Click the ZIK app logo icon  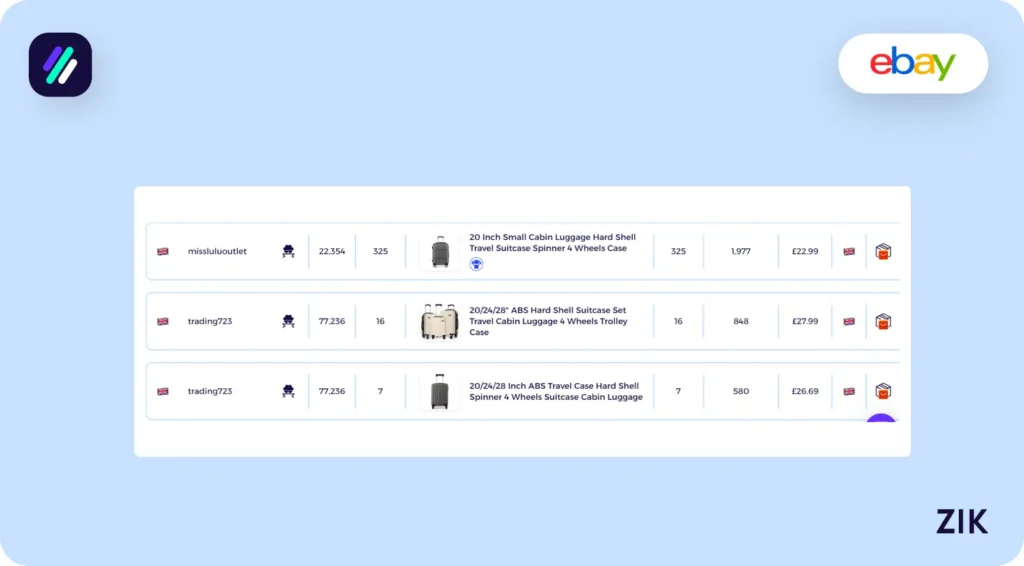(x=60, y=65)
